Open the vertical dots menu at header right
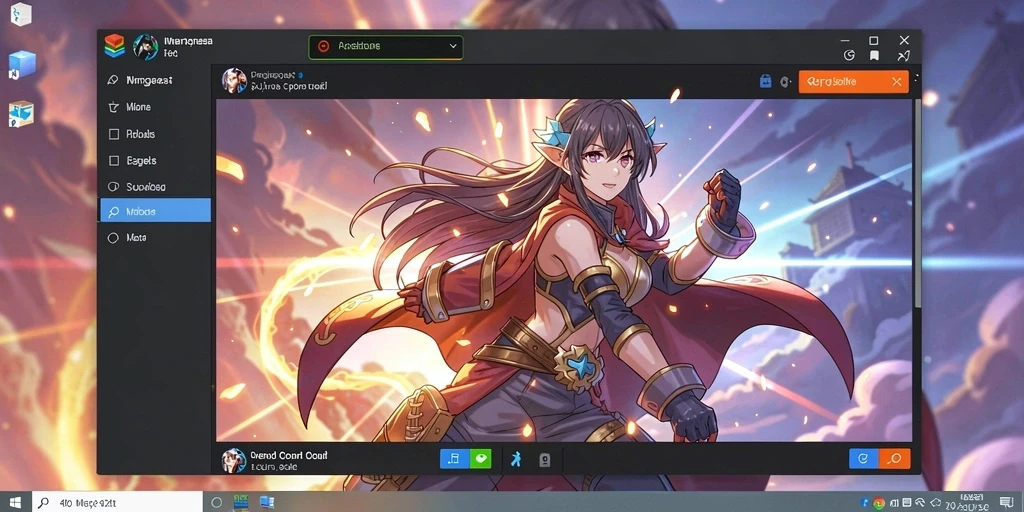 (916, 78)
